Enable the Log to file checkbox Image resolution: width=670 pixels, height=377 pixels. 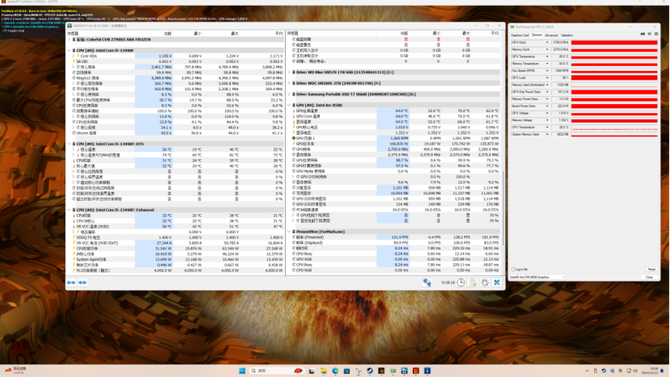click(513, 269)
